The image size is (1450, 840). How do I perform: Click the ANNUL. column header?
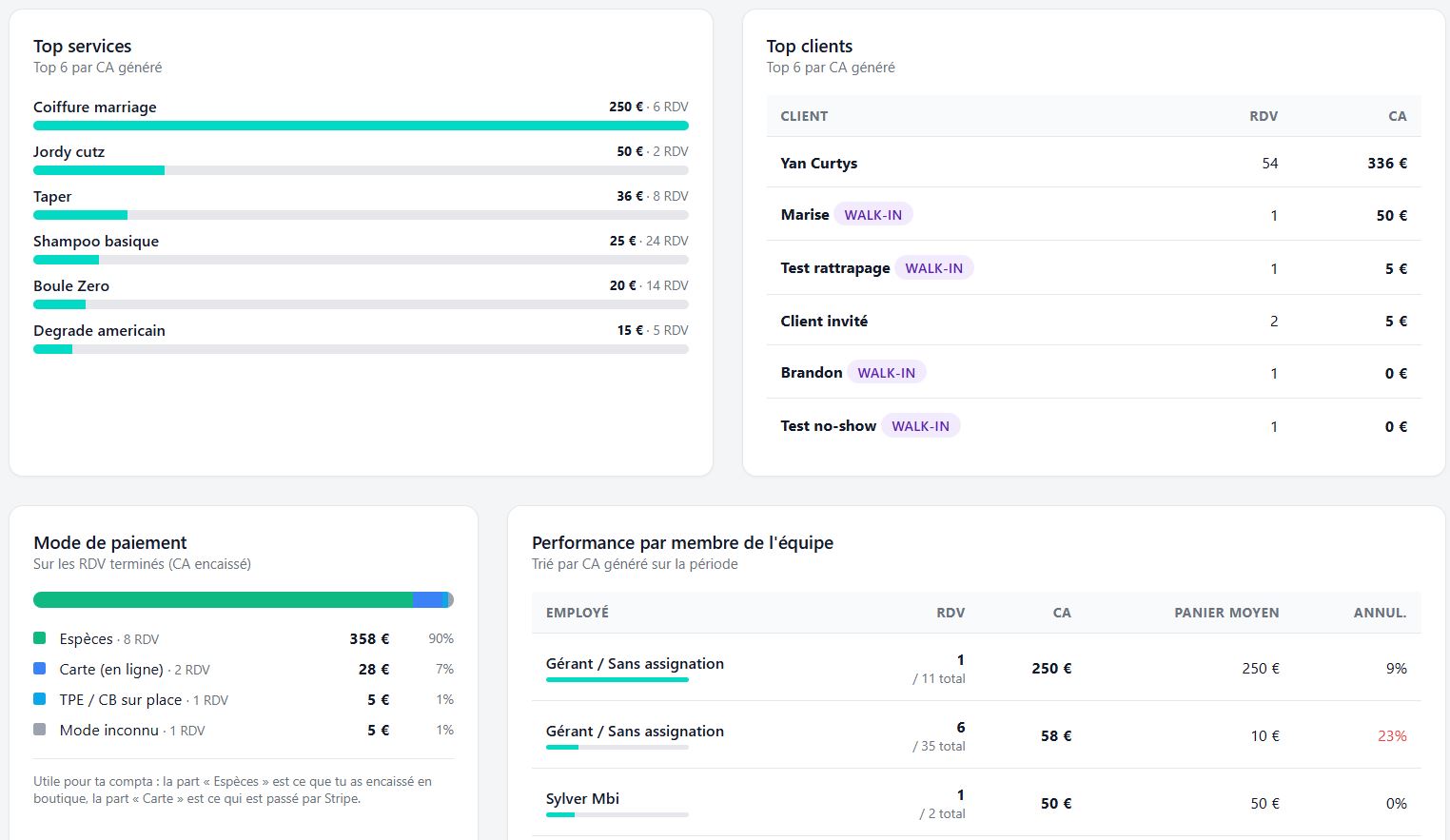1380,613
